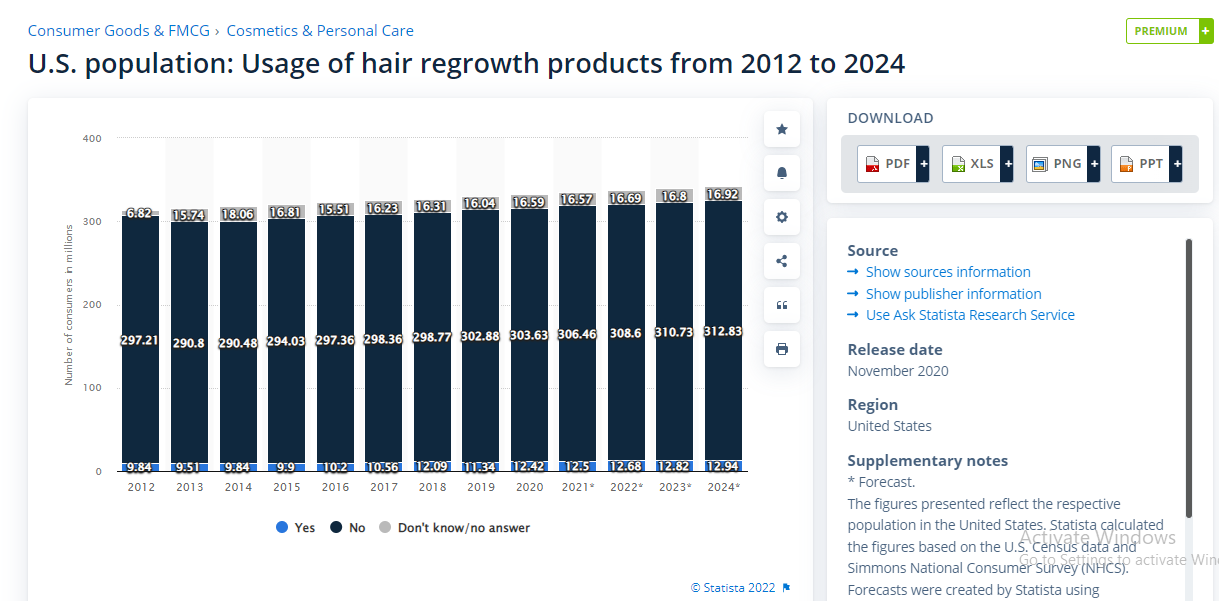
Task: Click the 9.51 label on 2013 bar
Action: (x=189, y=466)
